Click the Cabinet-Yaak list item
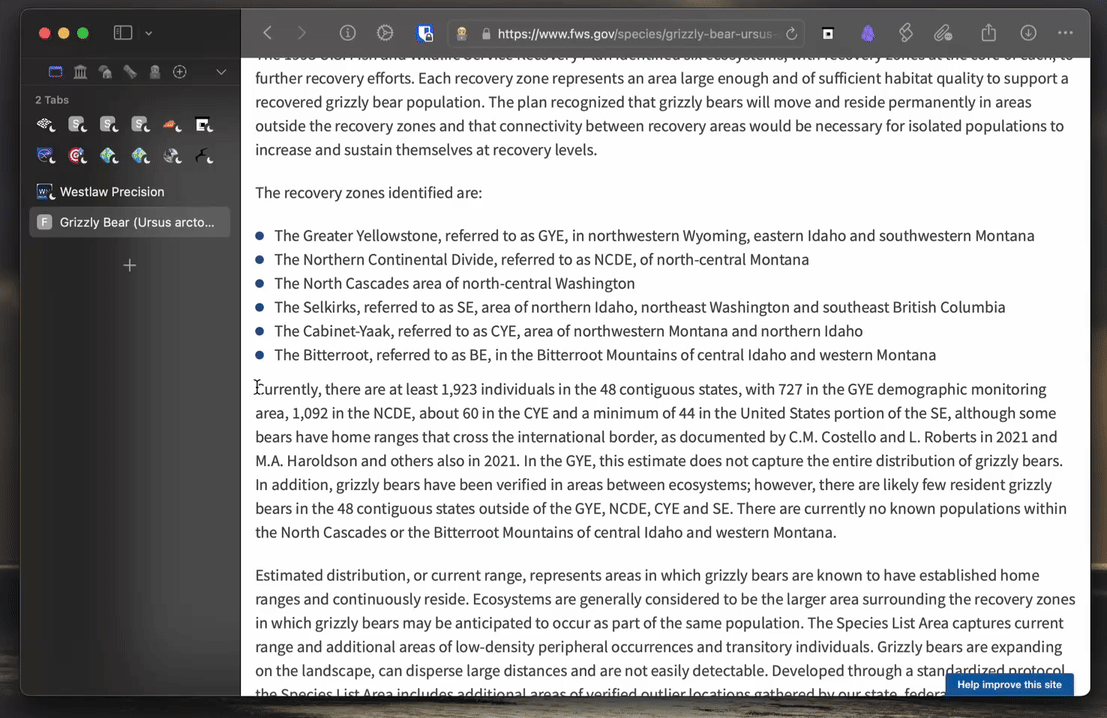Viewport: 1107px width, 718px height. [x=568, y=332]
